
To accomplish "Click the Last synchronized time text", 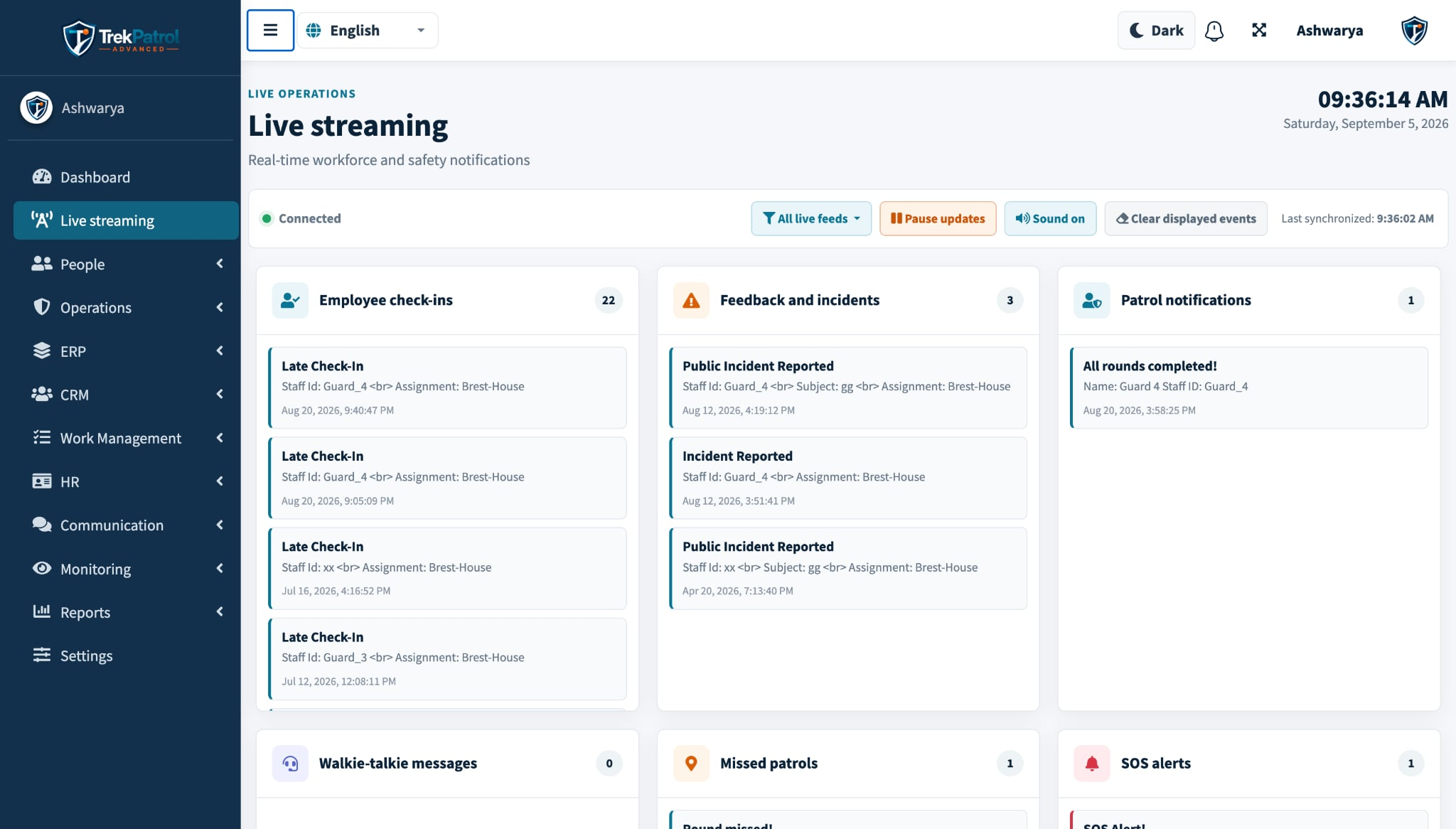I will coord(1357,218).
